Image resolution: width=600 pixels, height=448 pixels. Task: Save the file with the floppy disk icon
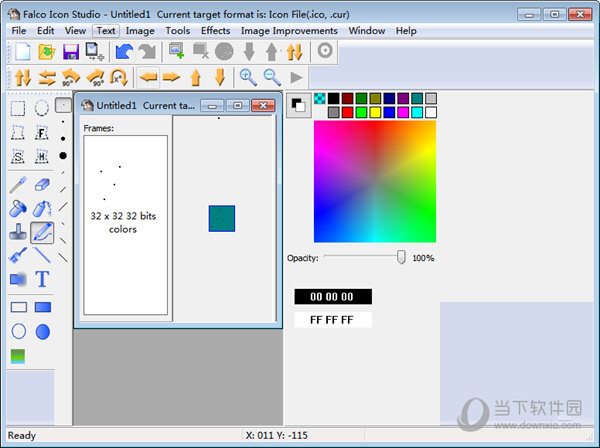pyautogui.click(x=71, y=52)
